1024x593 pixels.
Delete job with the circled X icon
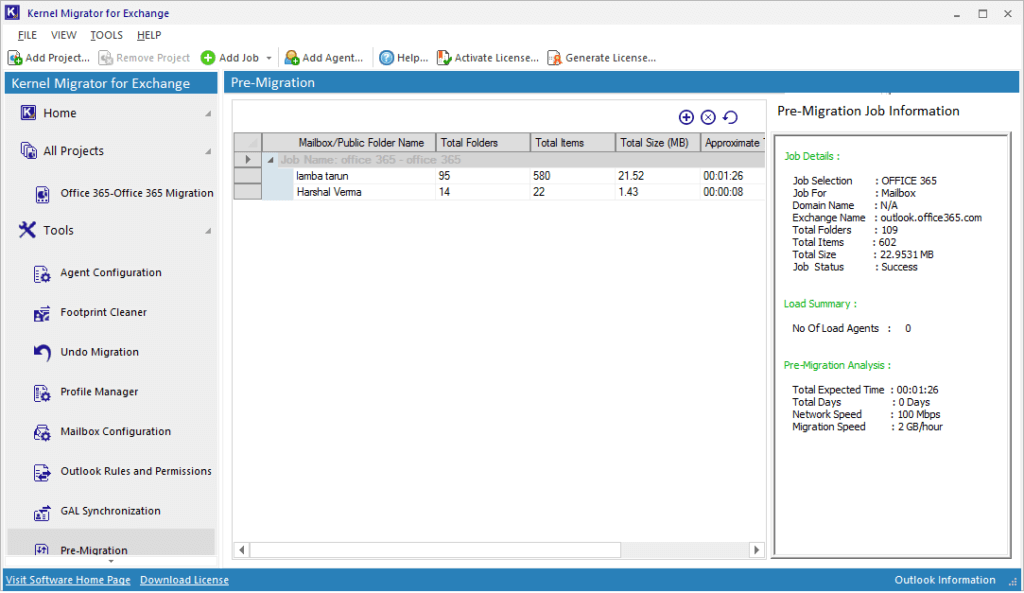coord(708,117)
